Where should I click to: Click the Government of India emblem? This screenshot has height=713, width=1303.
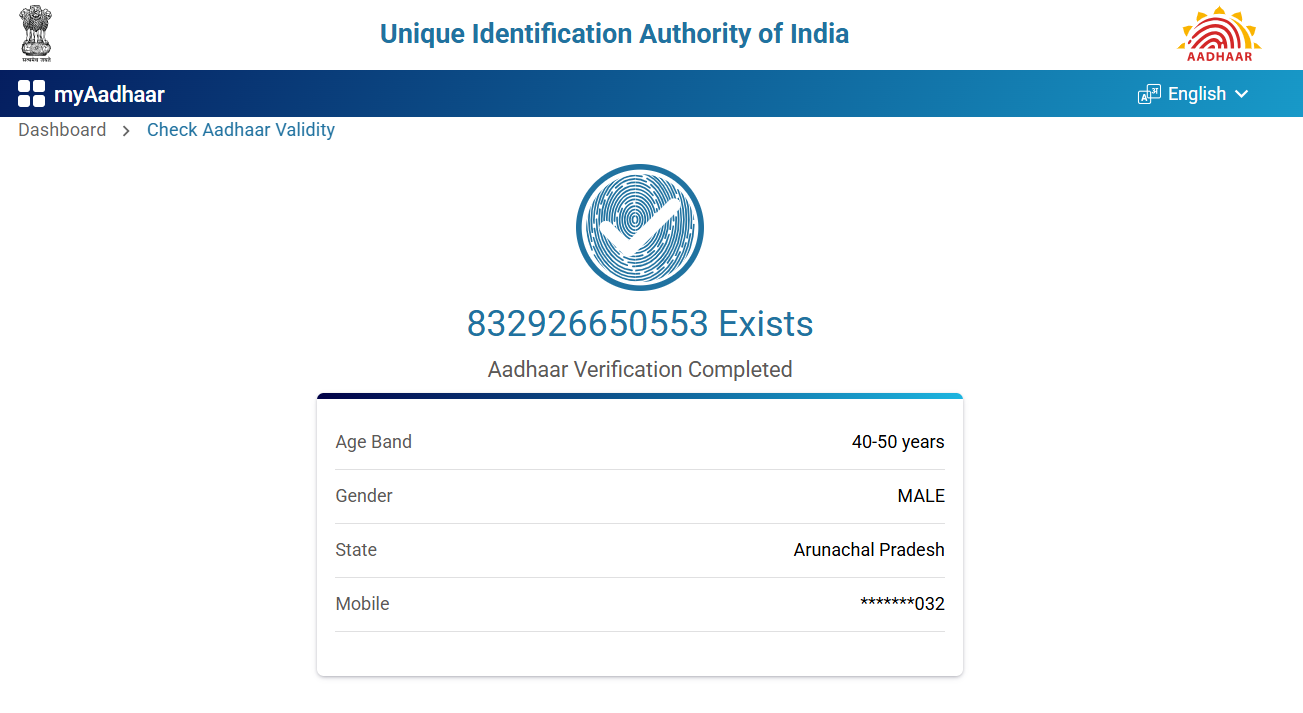(37, 34)
